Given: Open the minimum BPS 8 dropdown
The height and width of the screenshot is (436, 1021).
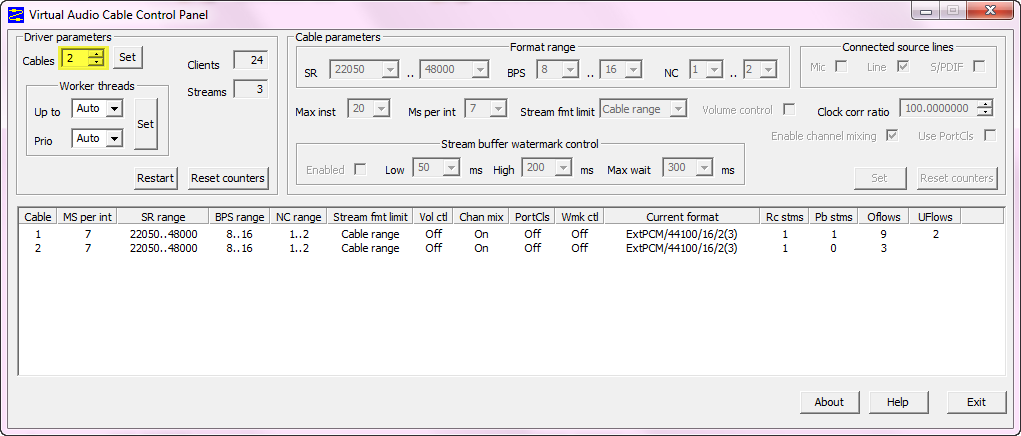Looking at the screenshot, I should tap(569, 70).
